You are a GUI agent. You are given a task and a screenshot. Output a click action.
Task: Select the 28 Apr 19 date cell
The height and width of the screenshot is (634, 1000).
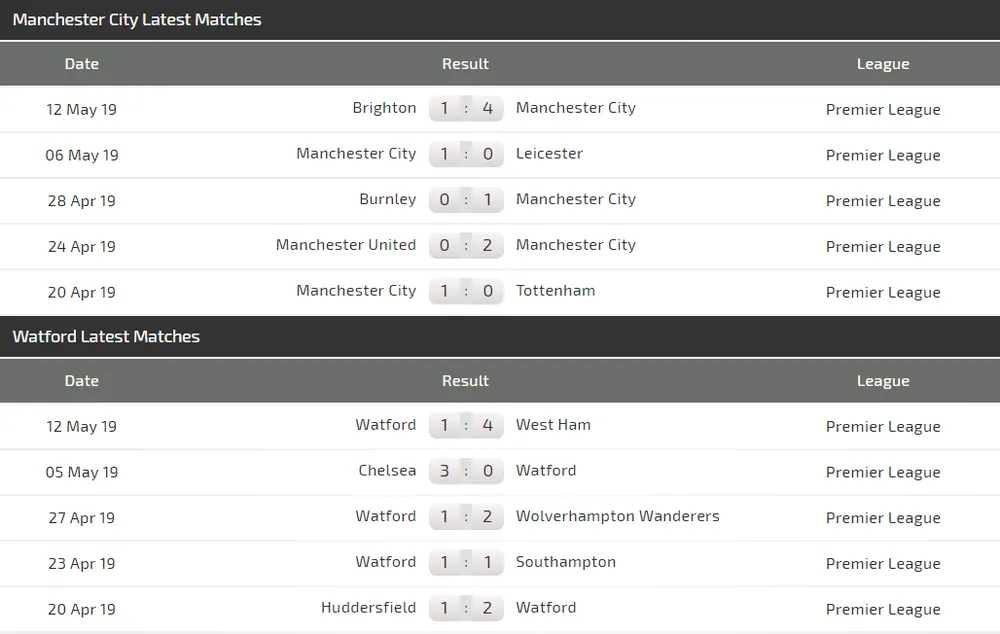click(82, 201)
